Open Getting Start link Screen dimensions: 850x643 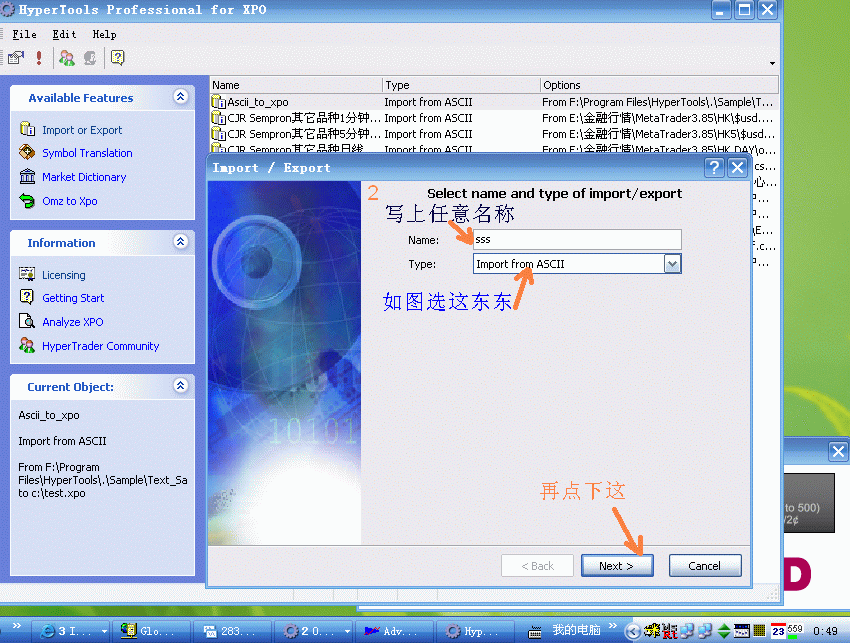click(x=73, y=298)
